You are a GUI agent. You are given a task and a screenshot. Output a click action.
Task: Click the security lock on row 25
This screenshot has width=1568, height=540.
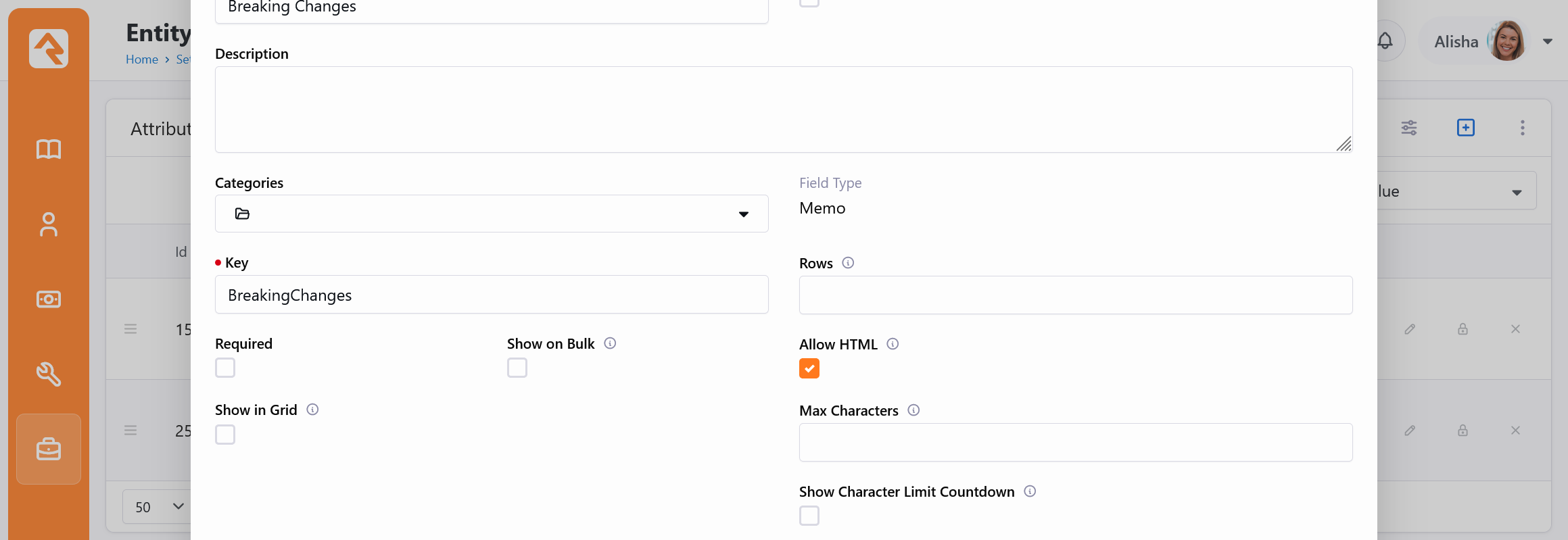tap(1463, 431)
